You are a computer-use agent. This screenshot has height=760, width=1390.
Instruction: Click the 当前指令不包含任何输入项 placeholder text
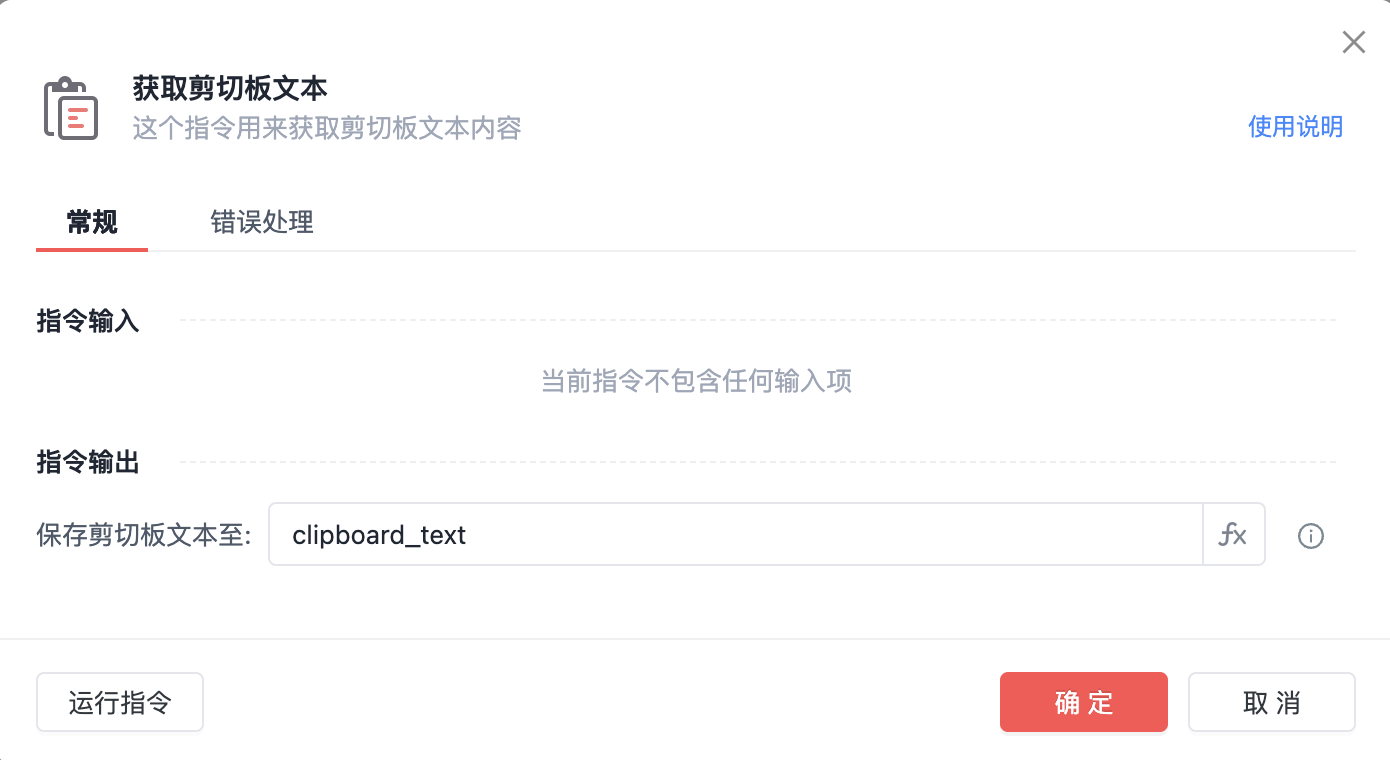[x=695, y=381]
